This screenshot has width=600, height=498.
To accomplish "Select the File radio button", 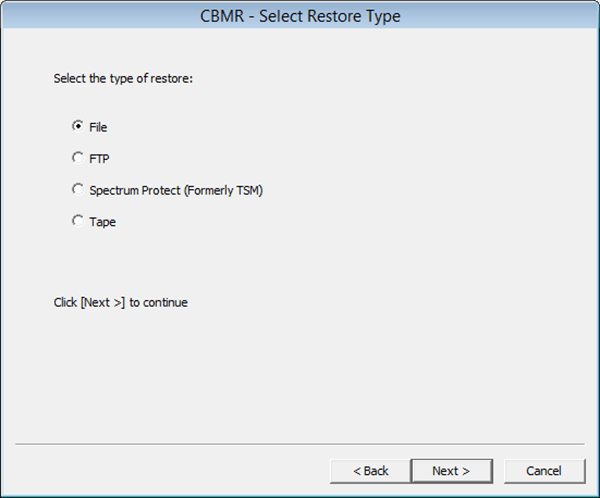I will click(78, 126).
